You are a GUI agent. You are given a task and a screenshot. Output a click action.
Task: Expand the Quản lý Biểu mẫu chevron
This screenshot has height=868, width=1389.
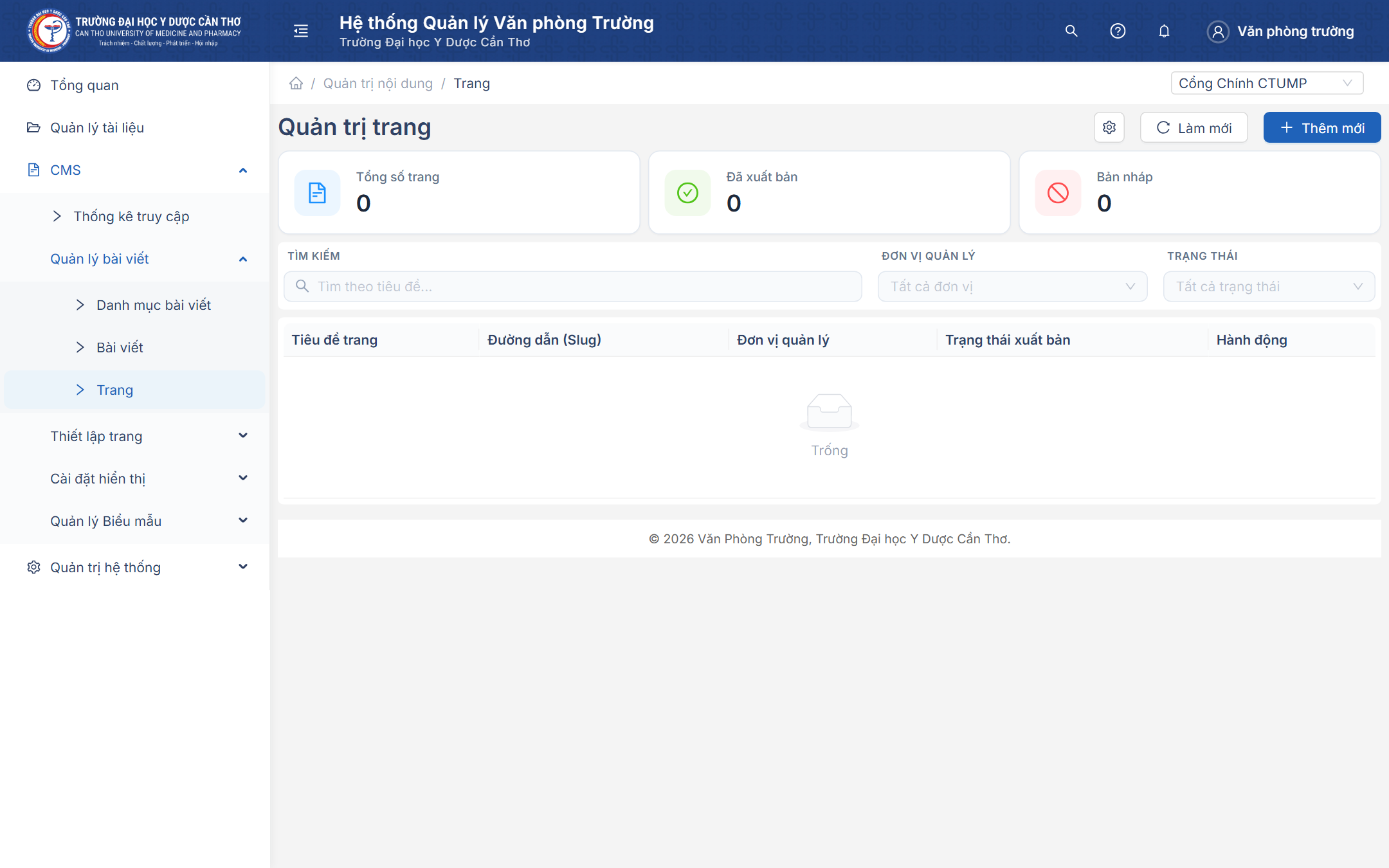tap(243, 521)
